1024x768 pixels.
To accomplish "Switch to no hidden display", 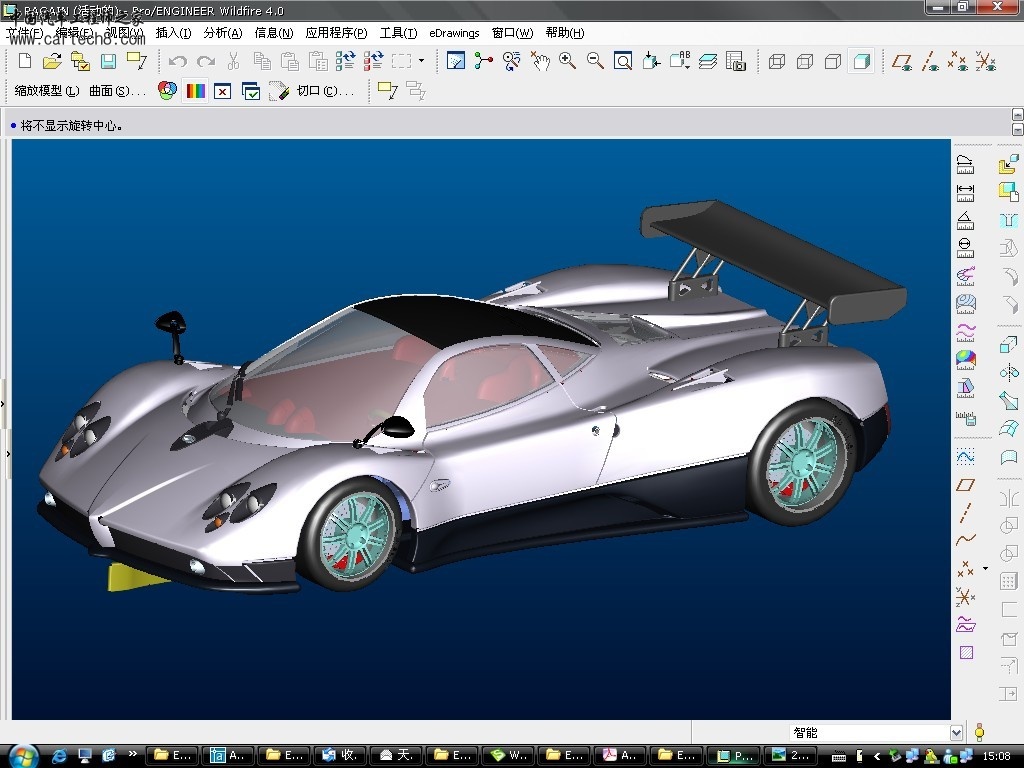I will click(x=833, y=61).
